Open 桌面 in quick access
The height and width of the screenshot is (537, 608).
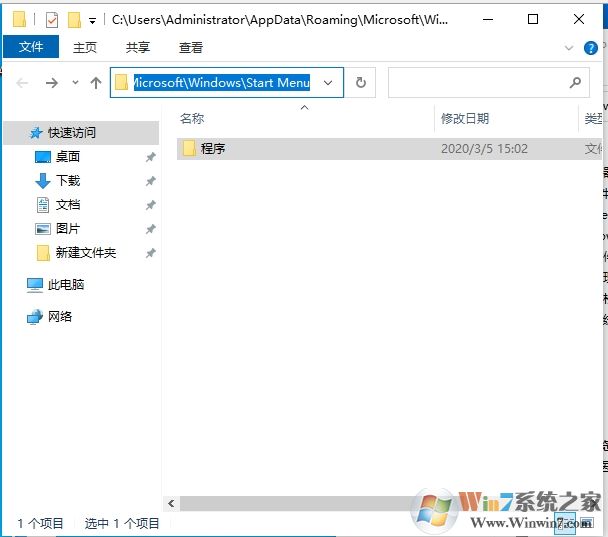(x=68, y=157)
